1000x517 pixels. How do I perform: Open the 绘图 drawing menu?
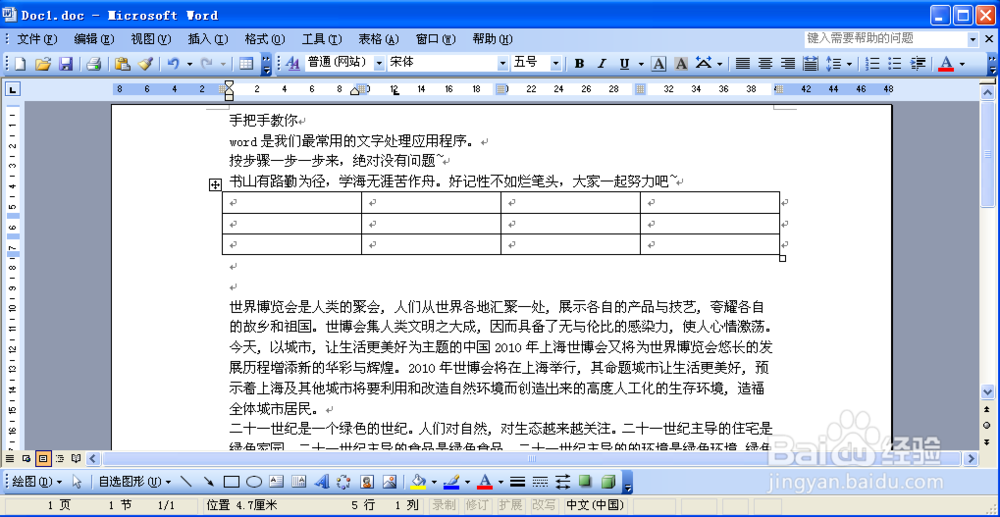pos(38,481)
